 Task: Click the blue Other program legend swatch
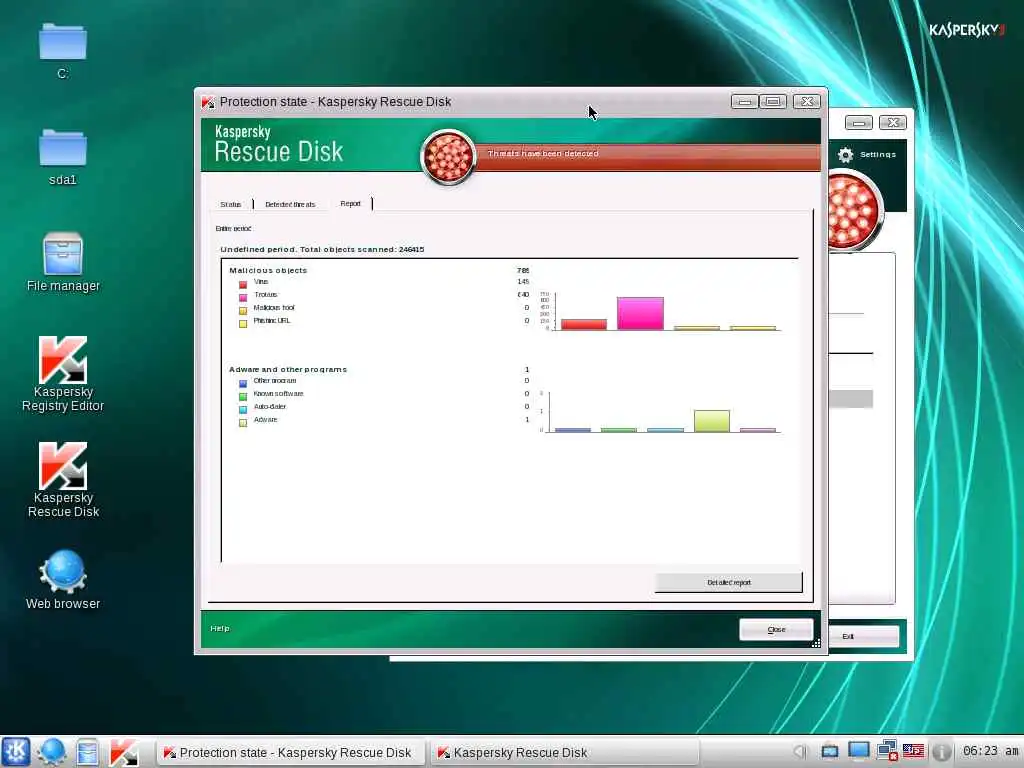pos(243,383)
